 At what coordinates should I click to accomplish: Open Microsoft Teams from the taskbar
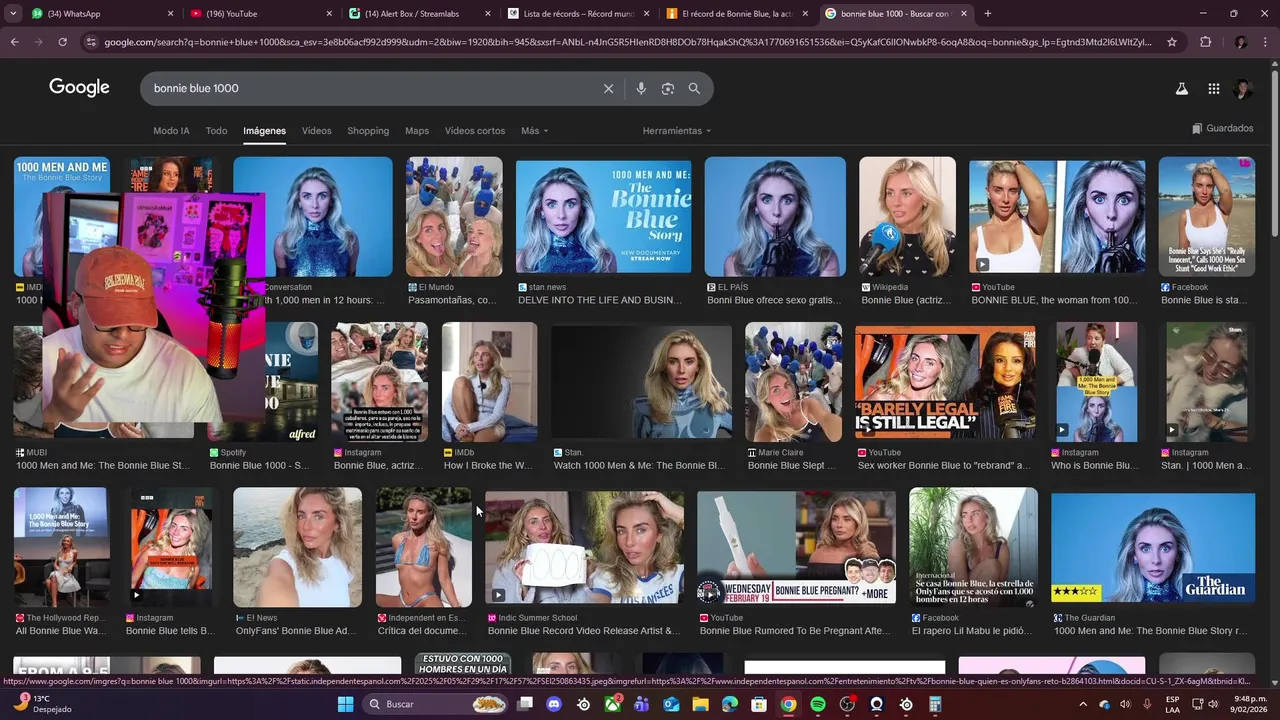pos(642,704)
